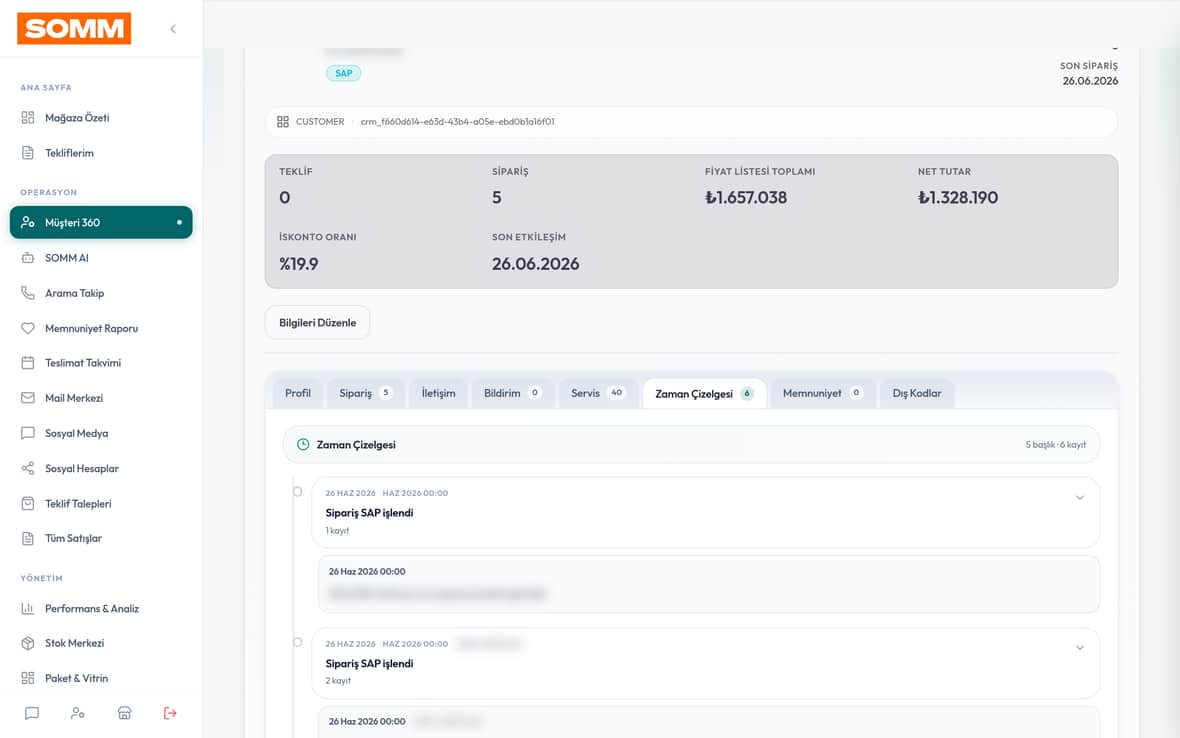Viewport: 1180px width, 738px height.
Task: Open Arama Takip phone menu item
Action: click(x=101, y=293)
